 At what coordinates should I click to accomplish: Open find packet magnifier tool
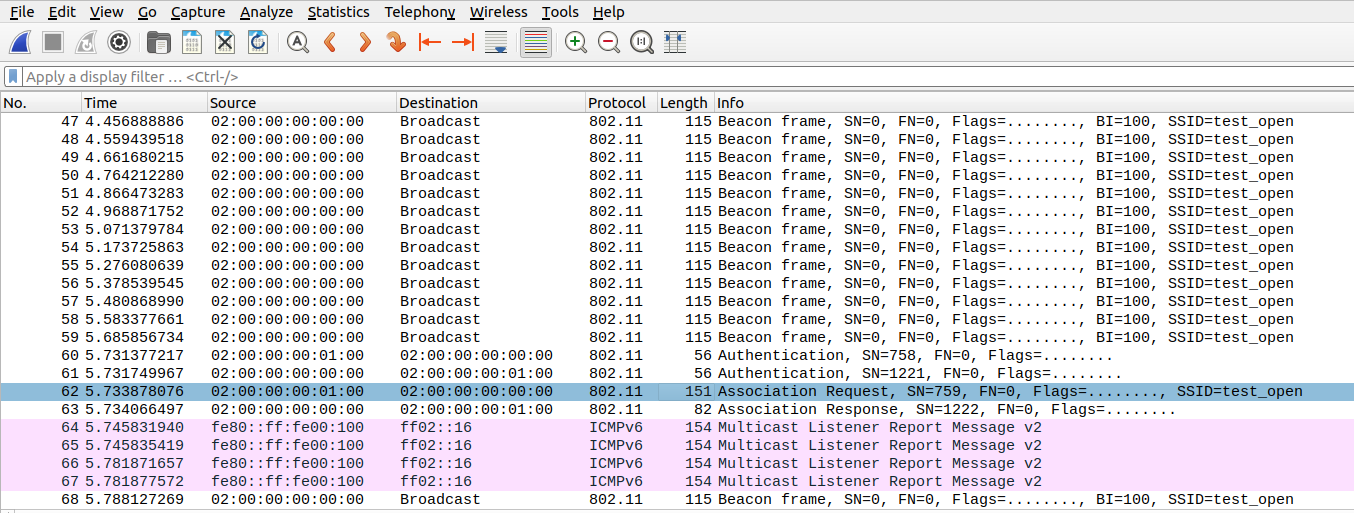click(297, 42)
